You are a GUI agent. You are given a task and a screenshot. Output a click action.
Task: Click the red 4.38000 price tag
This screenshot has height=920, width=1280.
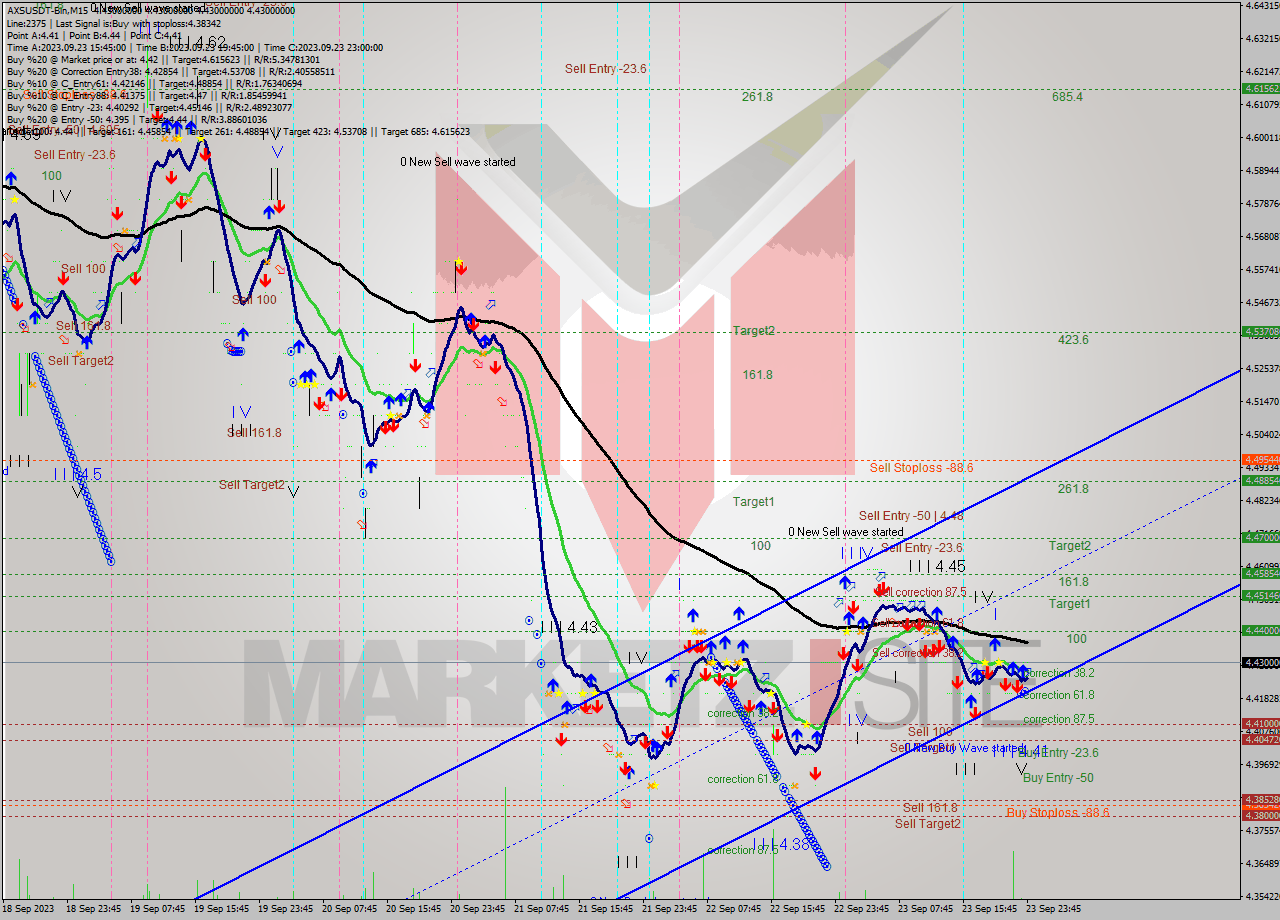(1260, 815)
